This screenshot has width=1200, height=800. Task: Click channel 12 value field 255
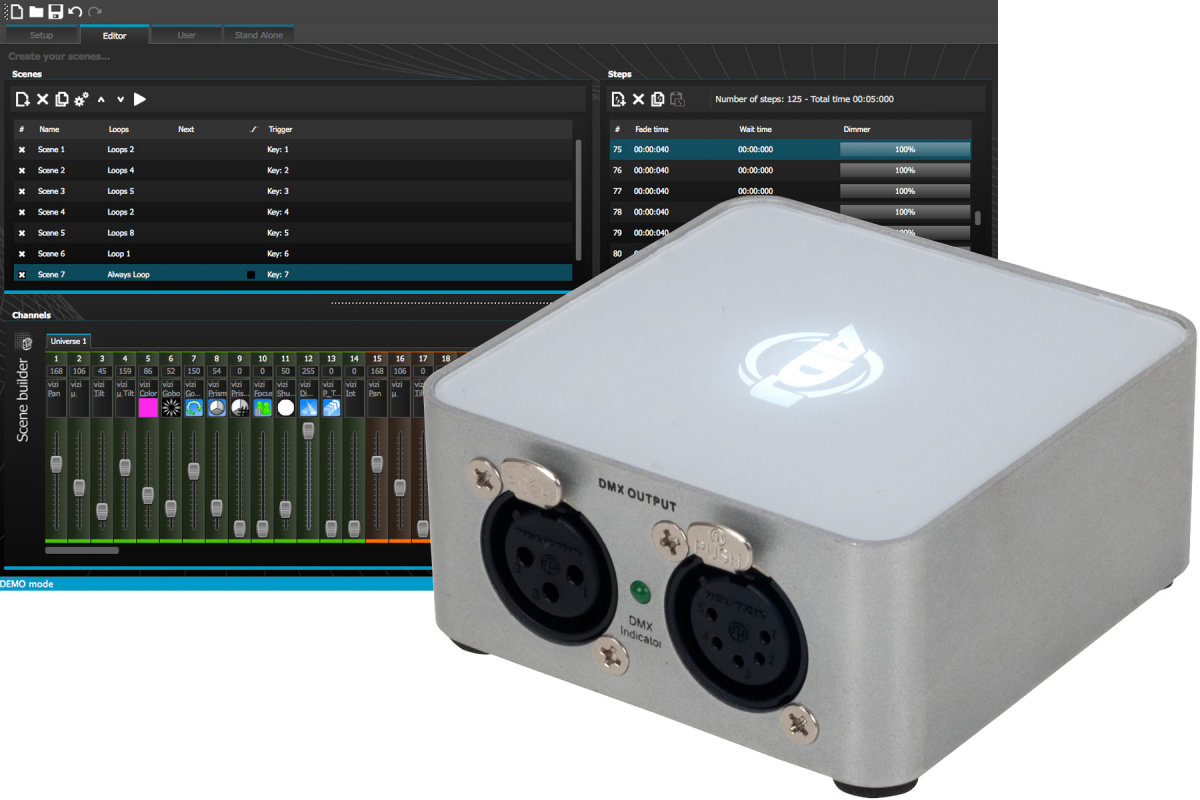tap(308, 371)
